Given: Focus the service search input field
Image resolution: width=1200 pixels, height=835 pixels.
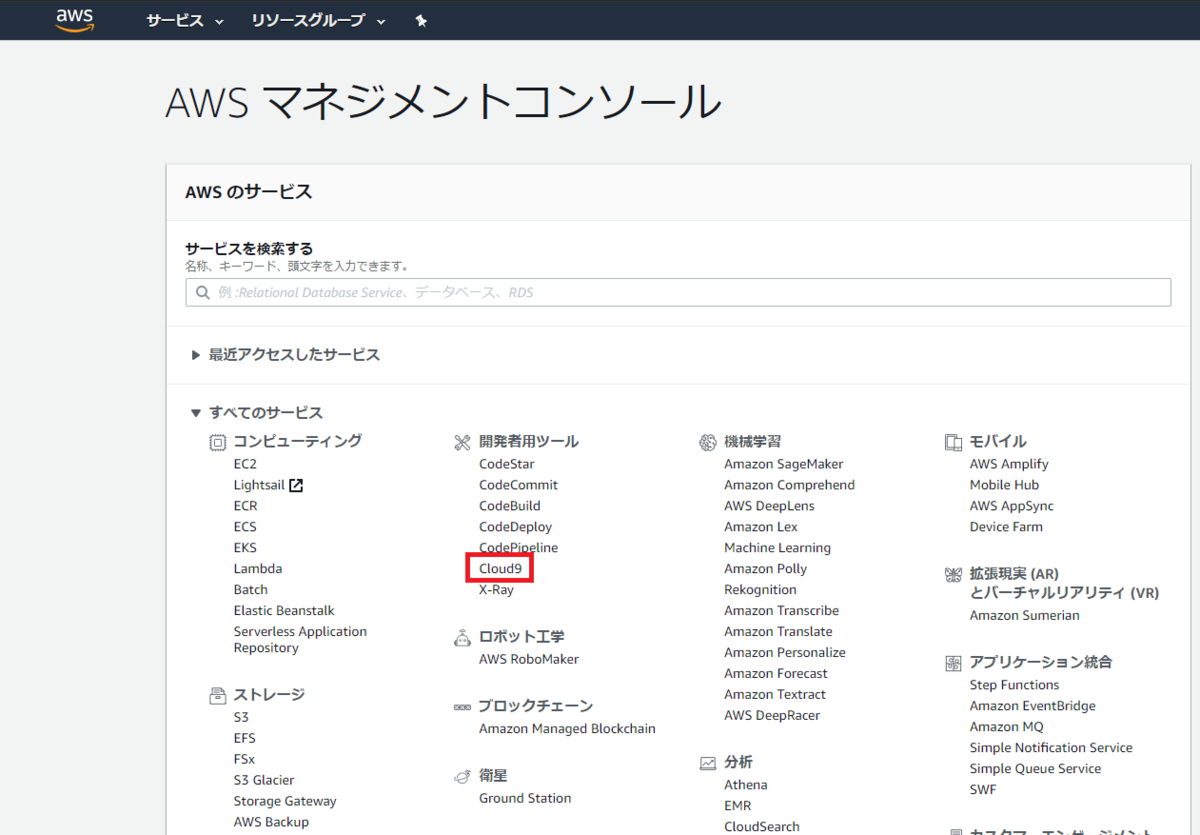Looking at the screenshot, I should (678, 293).
